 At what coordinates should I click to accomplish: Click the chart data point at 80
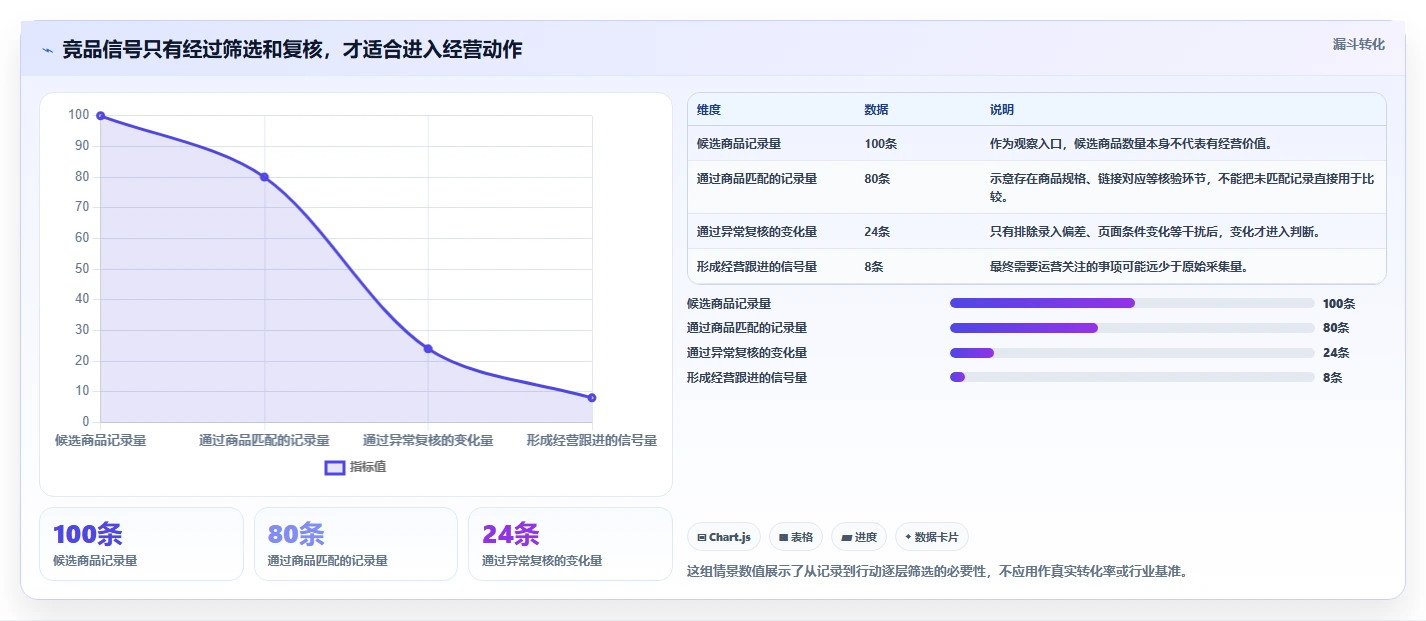point(264,177)
